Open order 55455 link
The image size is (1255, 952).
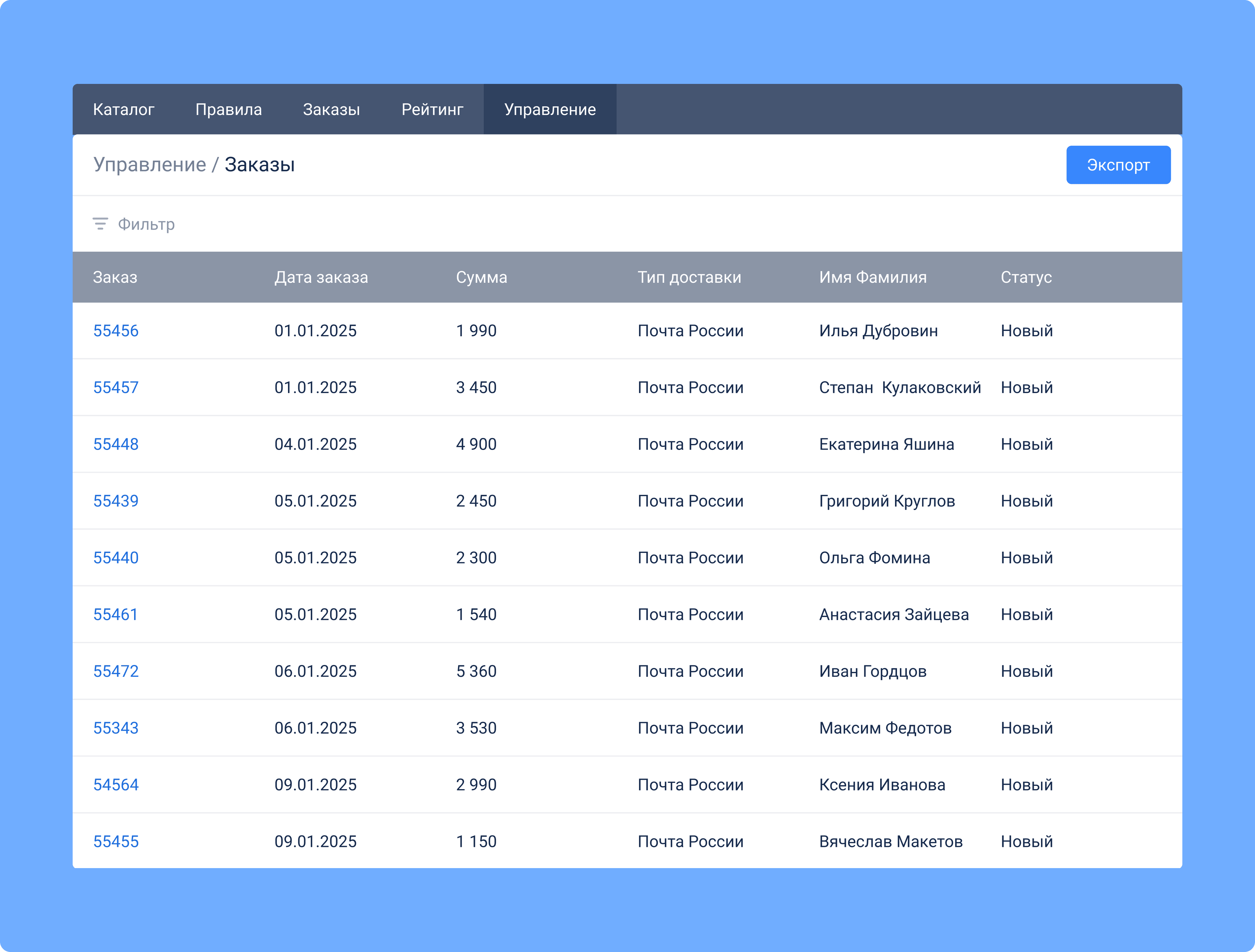point(116,841)
